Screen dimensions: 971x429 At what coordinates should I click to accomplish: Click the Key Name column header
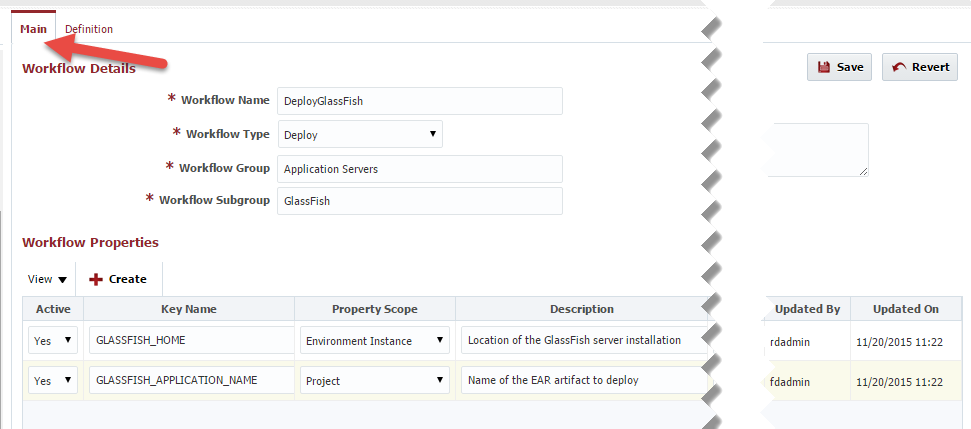(x=189, y=309)
